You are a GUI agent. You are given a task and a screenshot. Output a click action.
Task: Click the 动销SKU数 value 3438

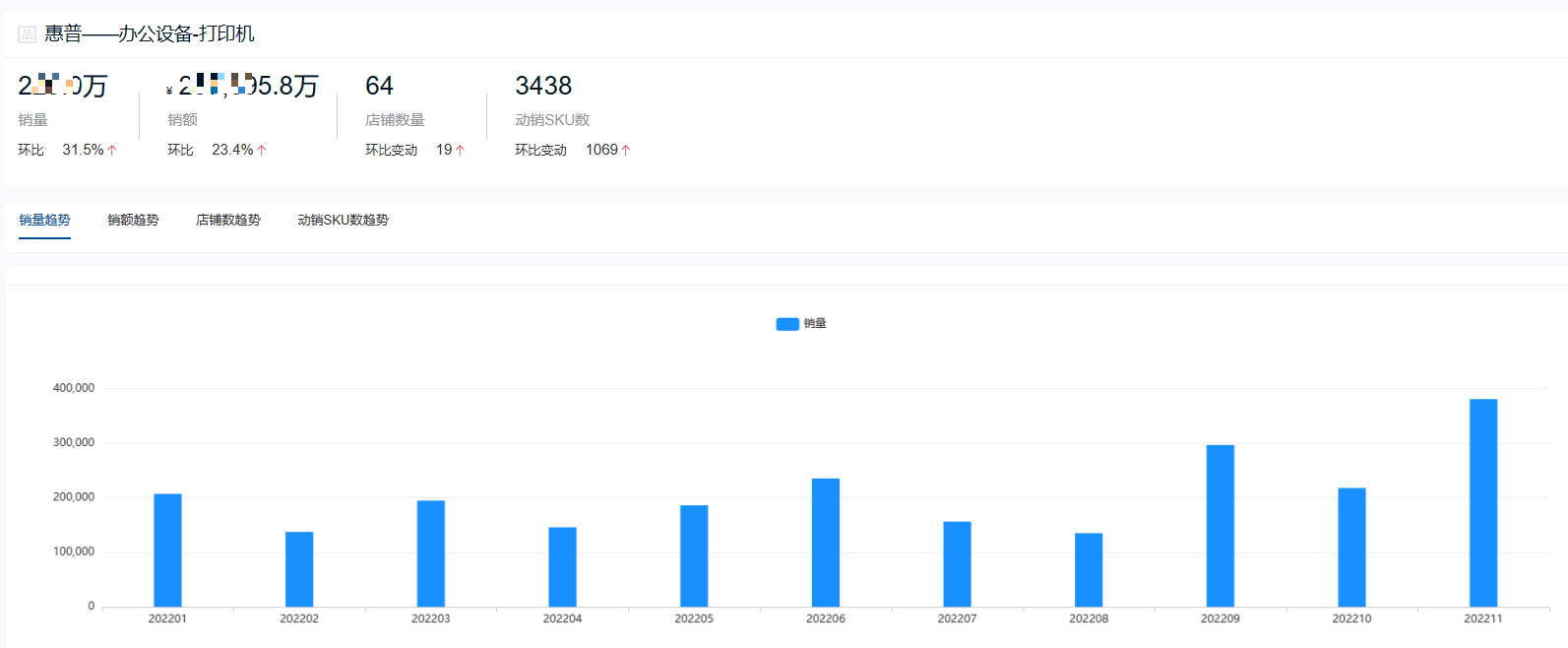543,87
